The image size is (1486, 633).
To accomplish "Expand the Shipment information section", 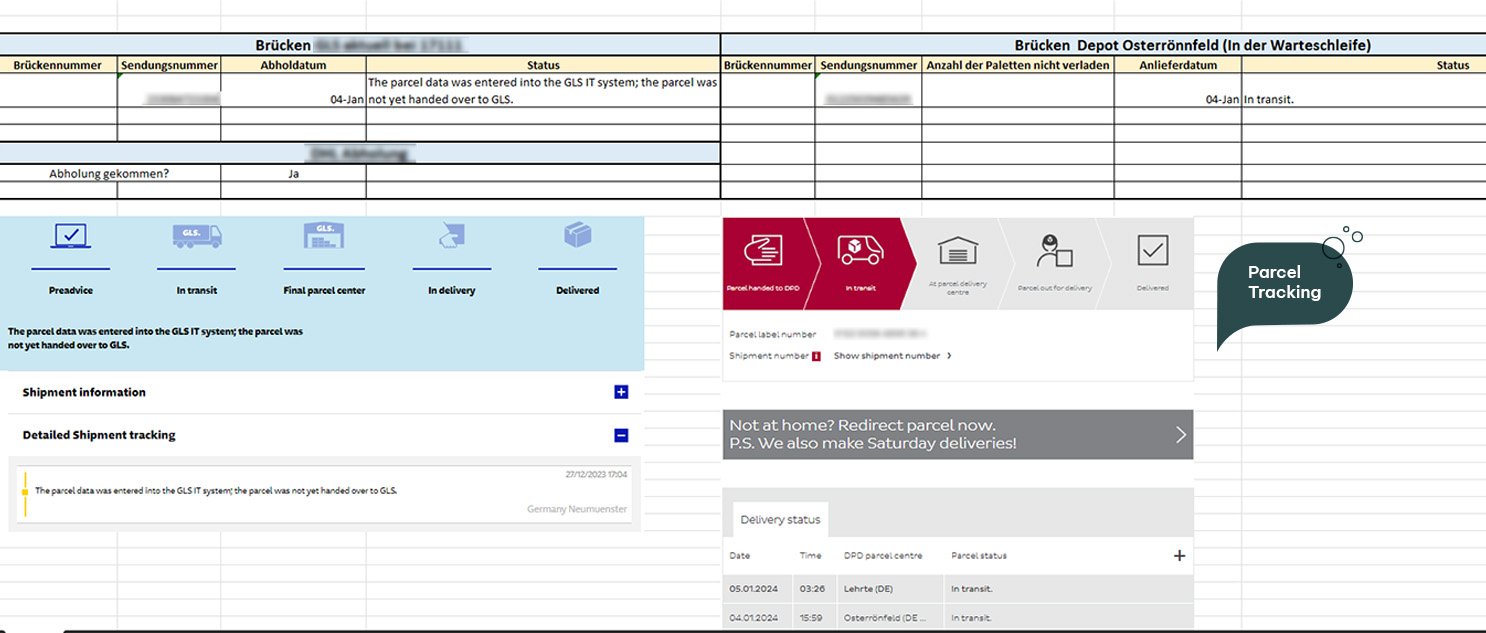I will coord(621,392).
